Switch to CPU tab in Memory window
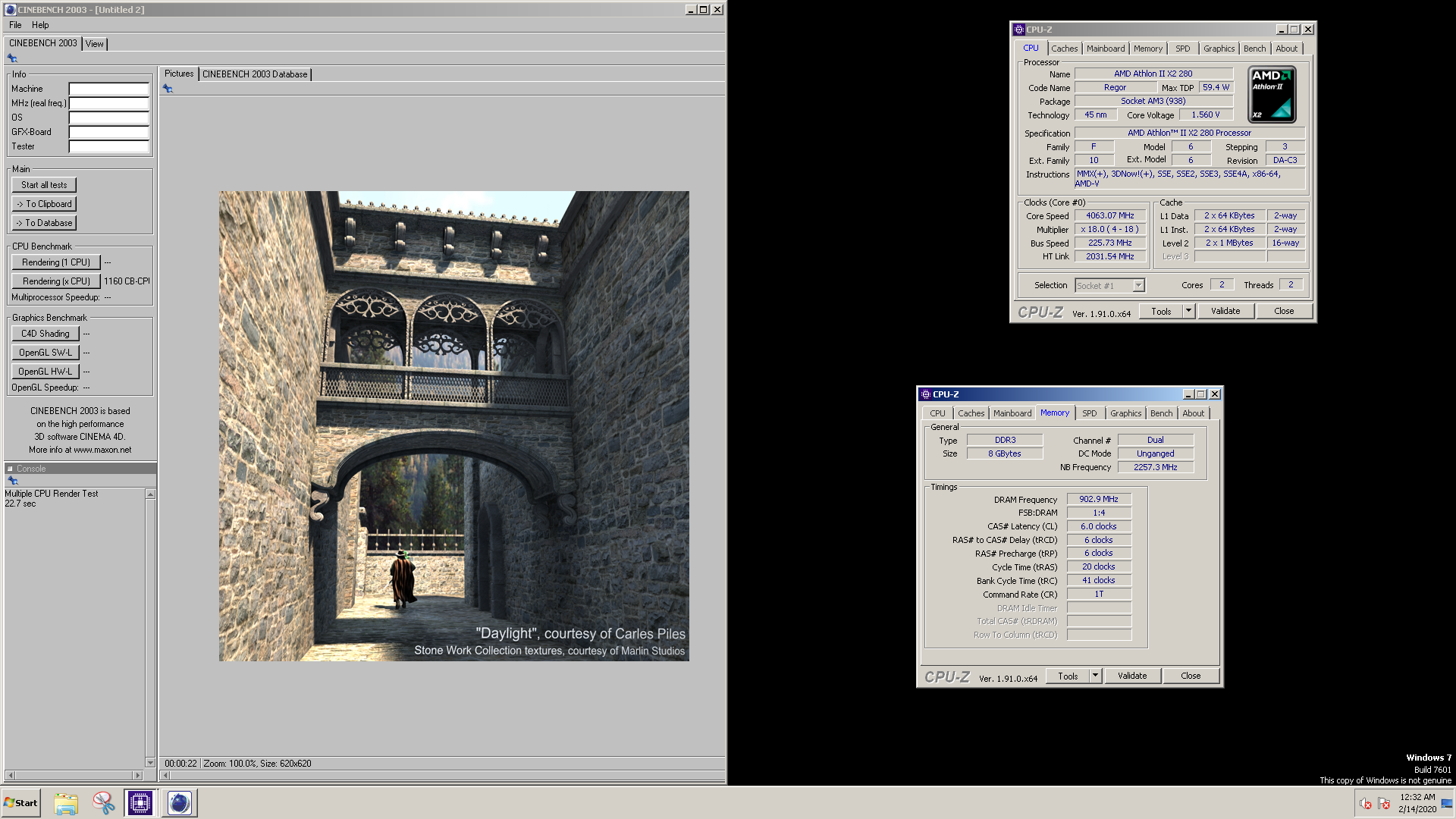The height and width of the screenshot is (819, 1456). [937, 413]
